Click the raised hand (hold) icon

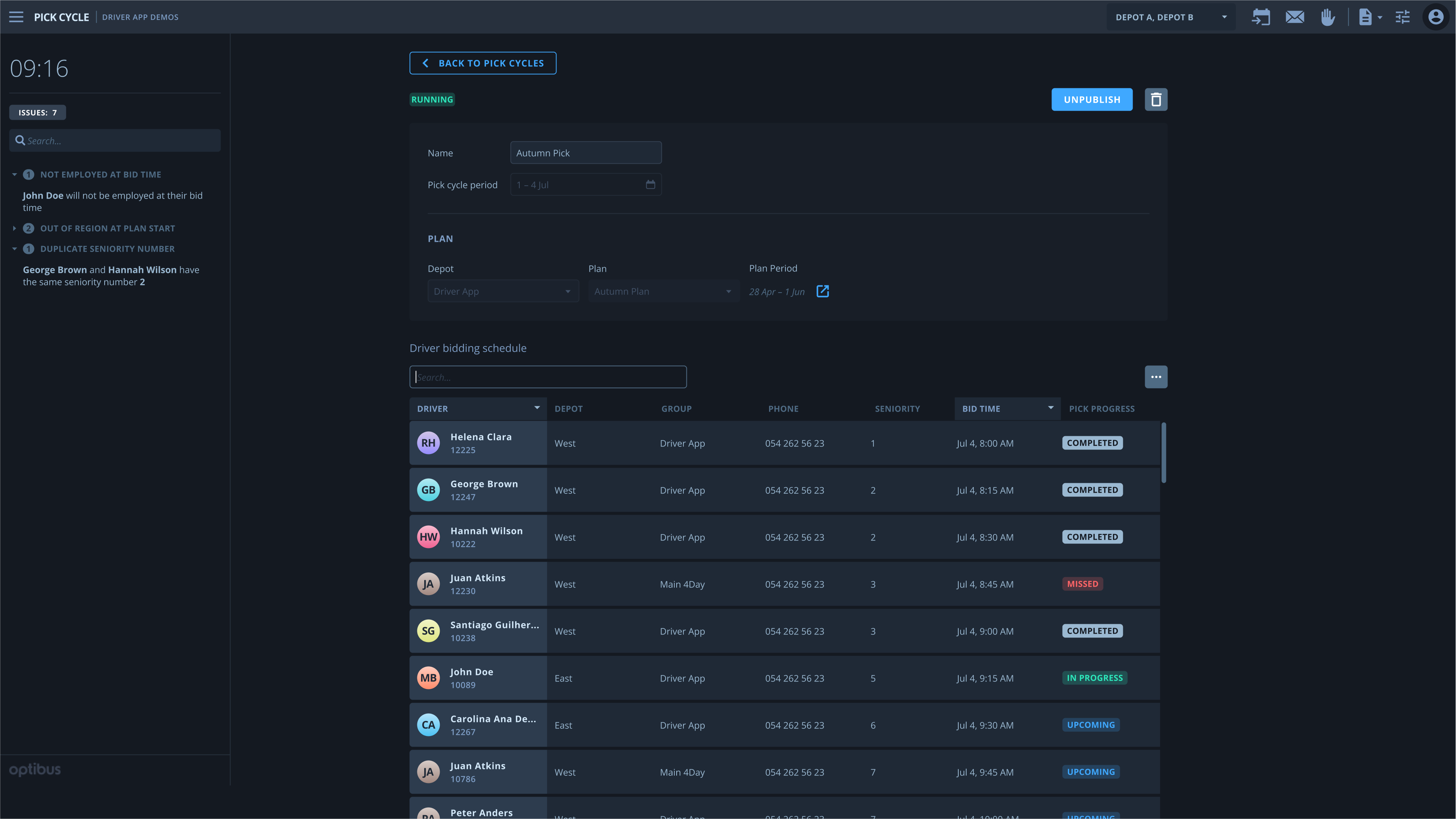pyautogui.click(x=1328, y=17)
